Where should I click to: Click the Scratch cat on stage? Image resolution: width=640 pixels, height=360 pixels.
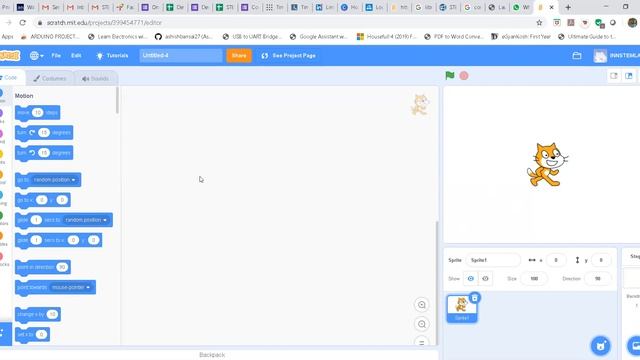[x=547, y=164]
